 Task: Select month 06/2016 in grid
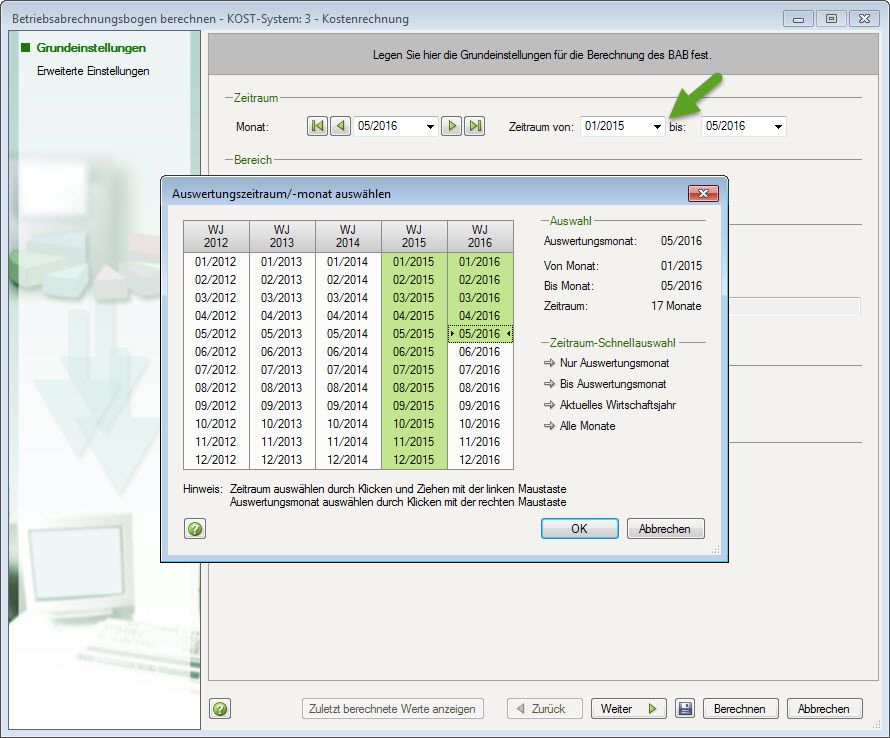(480, 352)
